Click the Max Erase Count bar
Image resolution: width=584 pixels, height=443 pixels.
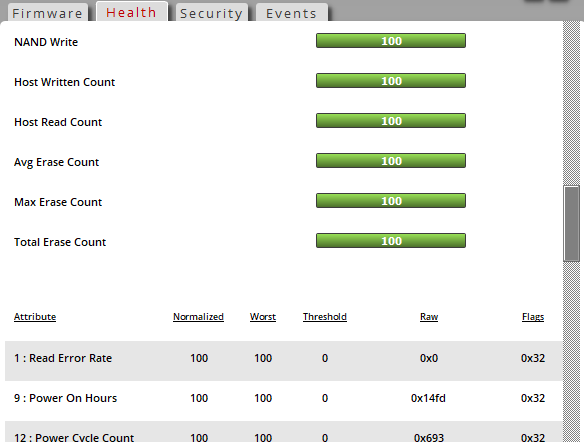pos(391,200)
